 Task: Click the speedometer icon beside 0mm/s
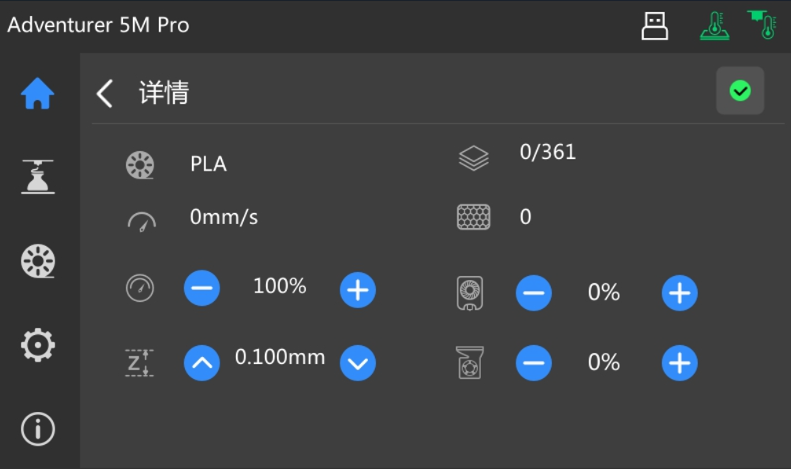[x=142, y=222]
